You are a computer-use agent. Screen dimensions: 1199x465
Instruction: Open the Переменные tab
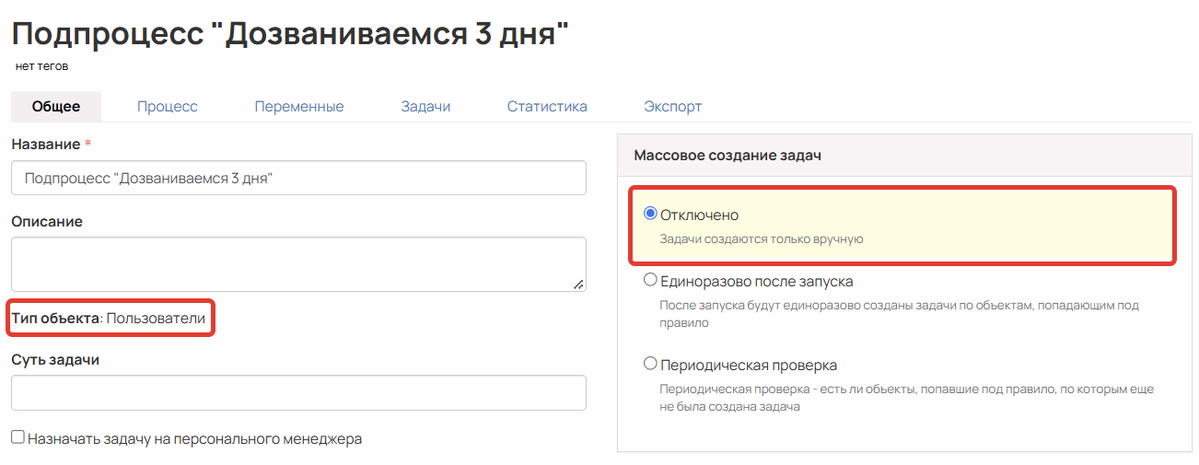299,106
